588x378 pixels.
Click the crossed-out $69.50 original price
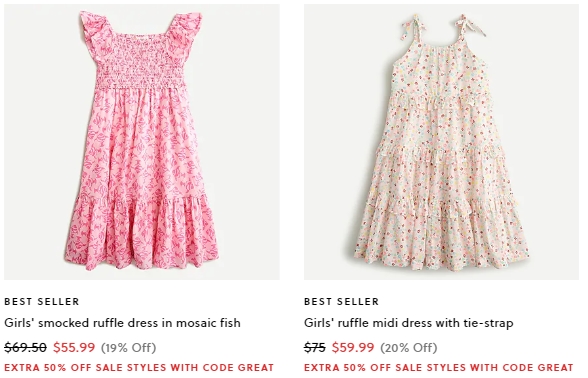26,347
